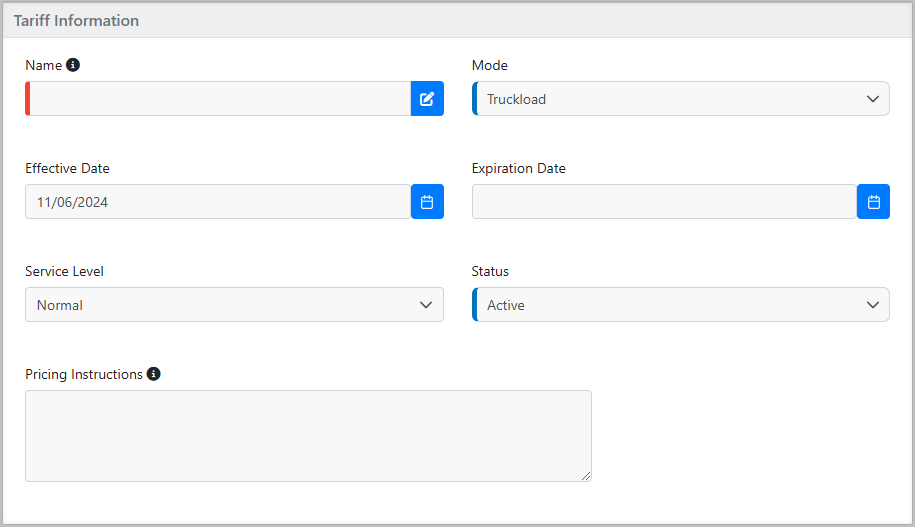Click the Service Level chevron arrow

point(426,305)
